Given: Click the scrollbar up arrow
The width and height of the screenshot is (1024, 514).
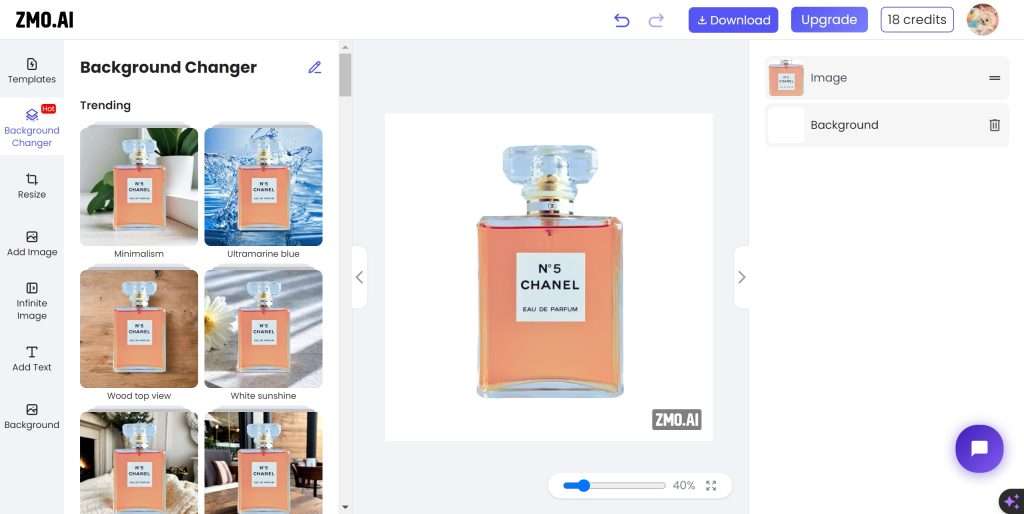Looking at the screenshot, I should (x=345, y=47).
